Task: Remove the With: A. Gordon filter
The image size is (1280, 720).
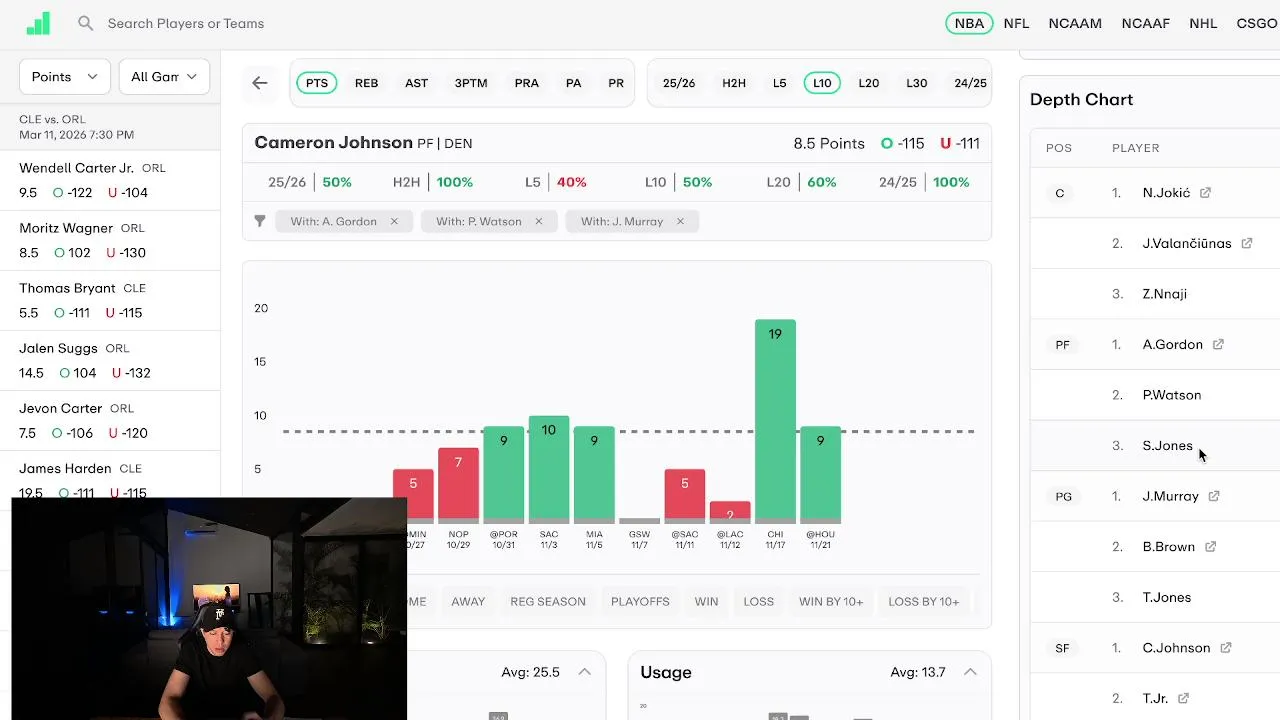Action: tap(394, 221)
